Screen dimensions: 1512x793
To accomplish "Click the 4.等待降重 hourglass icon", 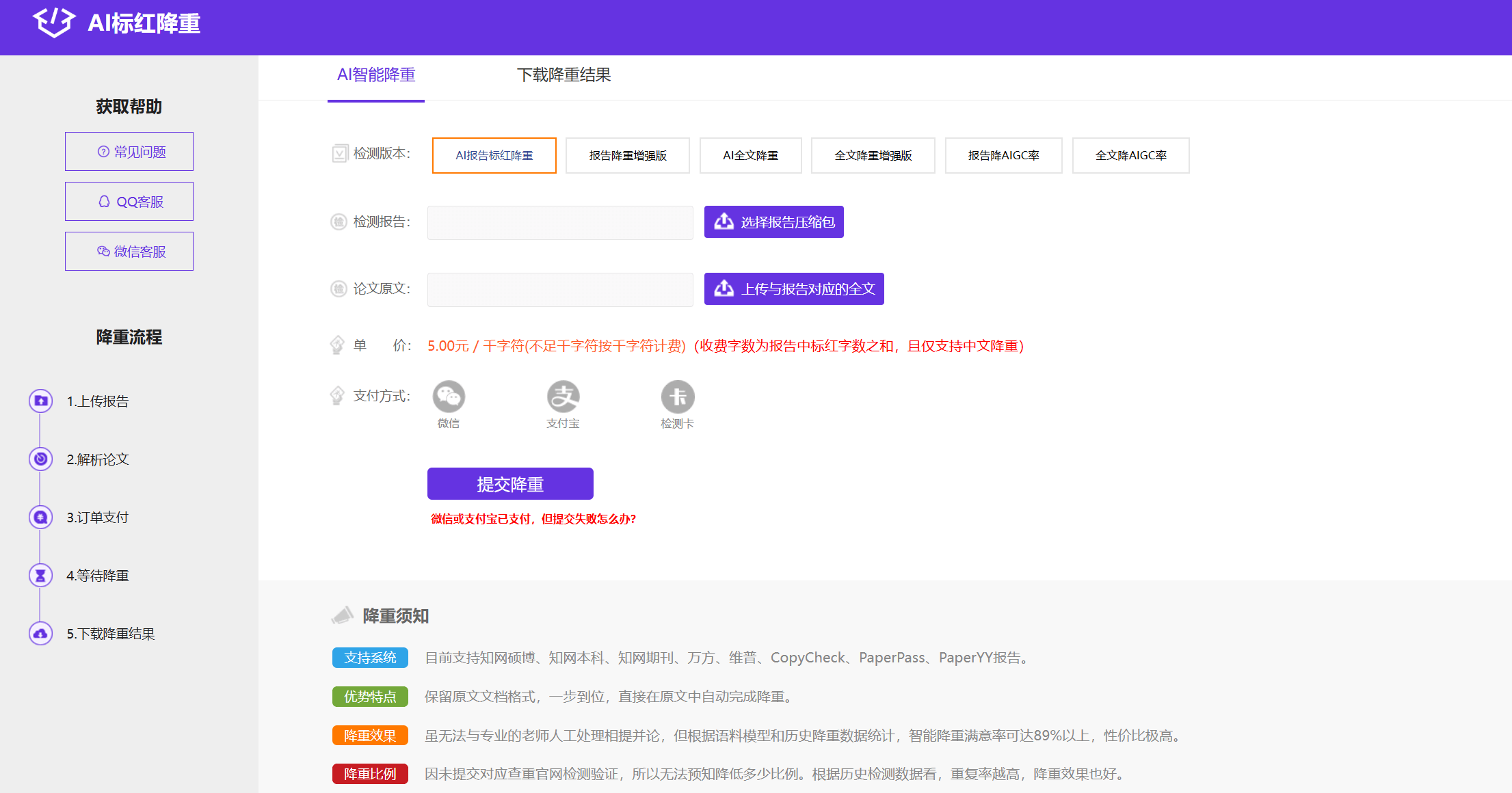I will click(x=41, y=575).
